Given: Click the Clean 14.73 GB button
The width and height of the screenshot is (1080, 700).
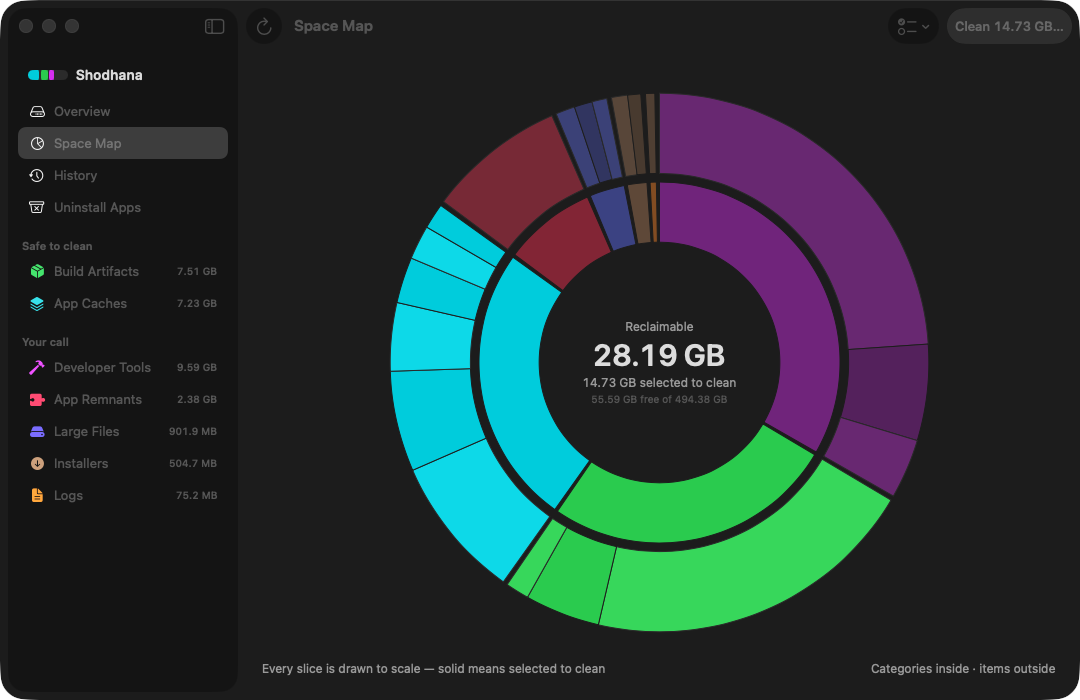Looking at the screenshot, I should [x=1009, y=26].
